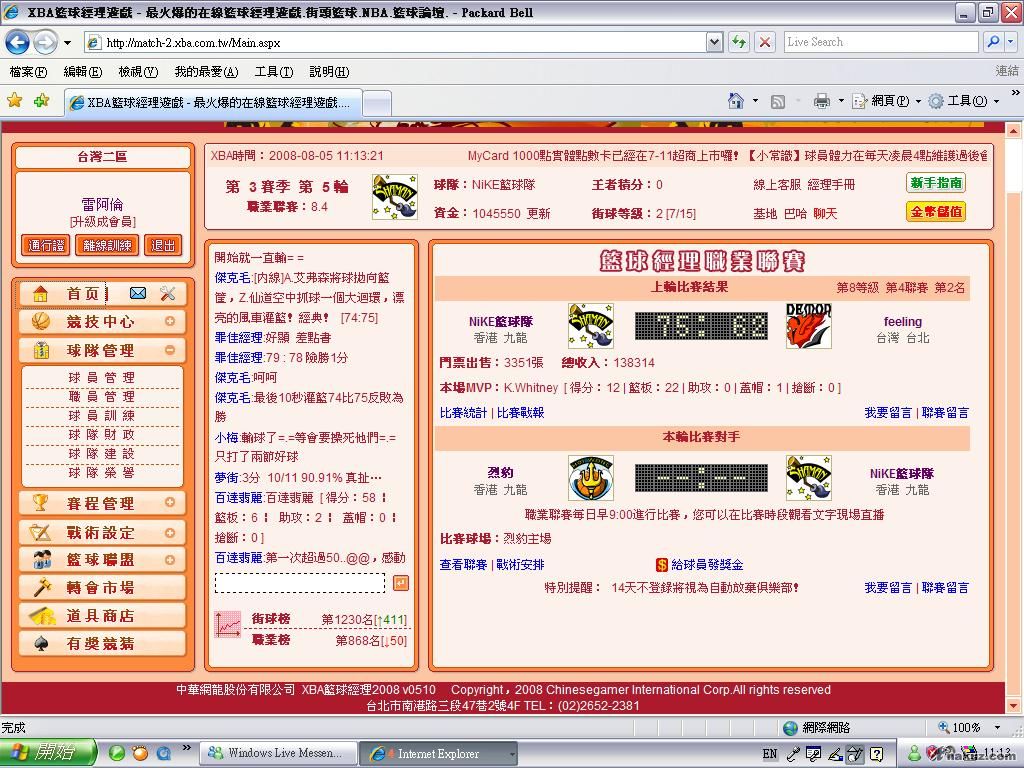This screenshot has height=768, width=1024.
Task: Click the Add to Favorites star-plus icon
Action: point(42,101)
